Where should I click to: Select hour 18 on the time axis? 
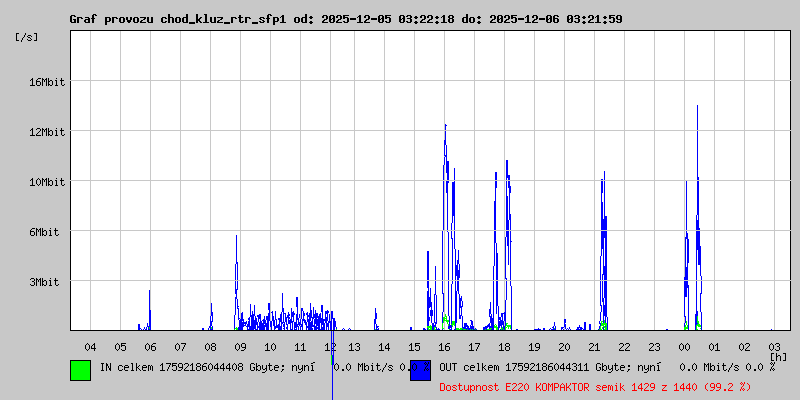(x=505, y=346)
